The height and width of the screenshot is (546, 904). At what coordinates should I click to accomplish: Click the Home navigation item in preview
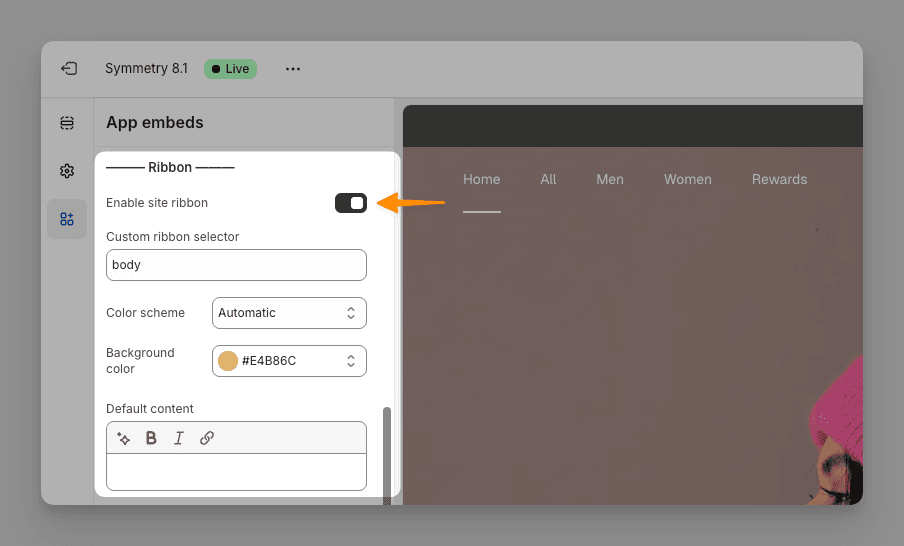[481, 180]
